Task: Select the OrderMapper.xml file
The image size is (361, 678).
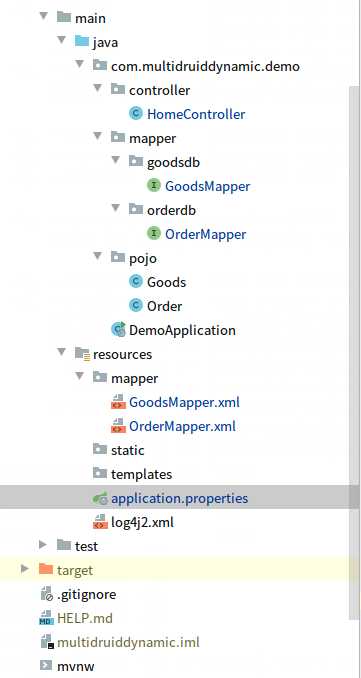Action: tap(182, 426)
